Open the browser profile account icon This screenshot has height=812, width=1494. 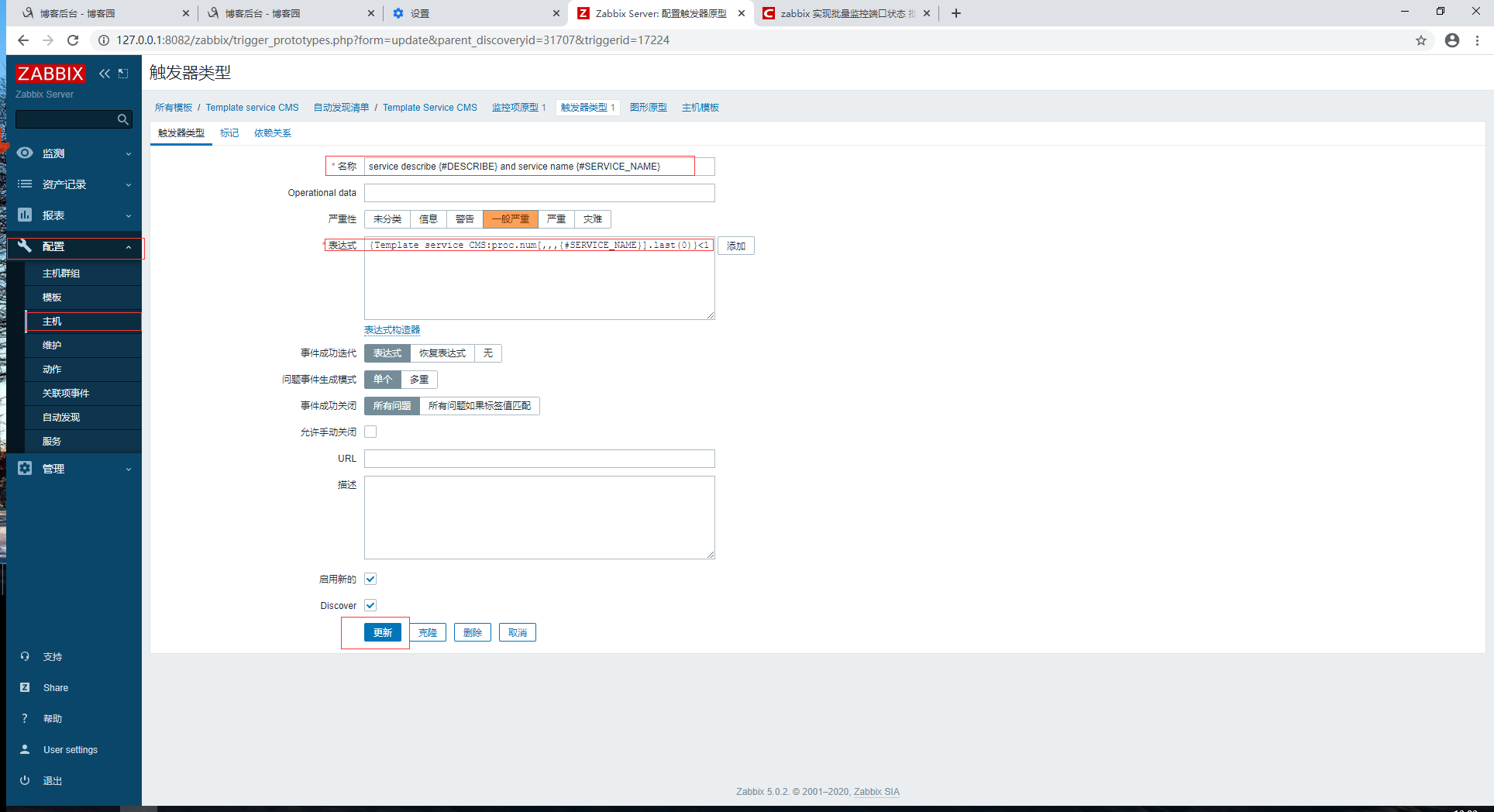pyautogui.click(x=1452, y=40)
